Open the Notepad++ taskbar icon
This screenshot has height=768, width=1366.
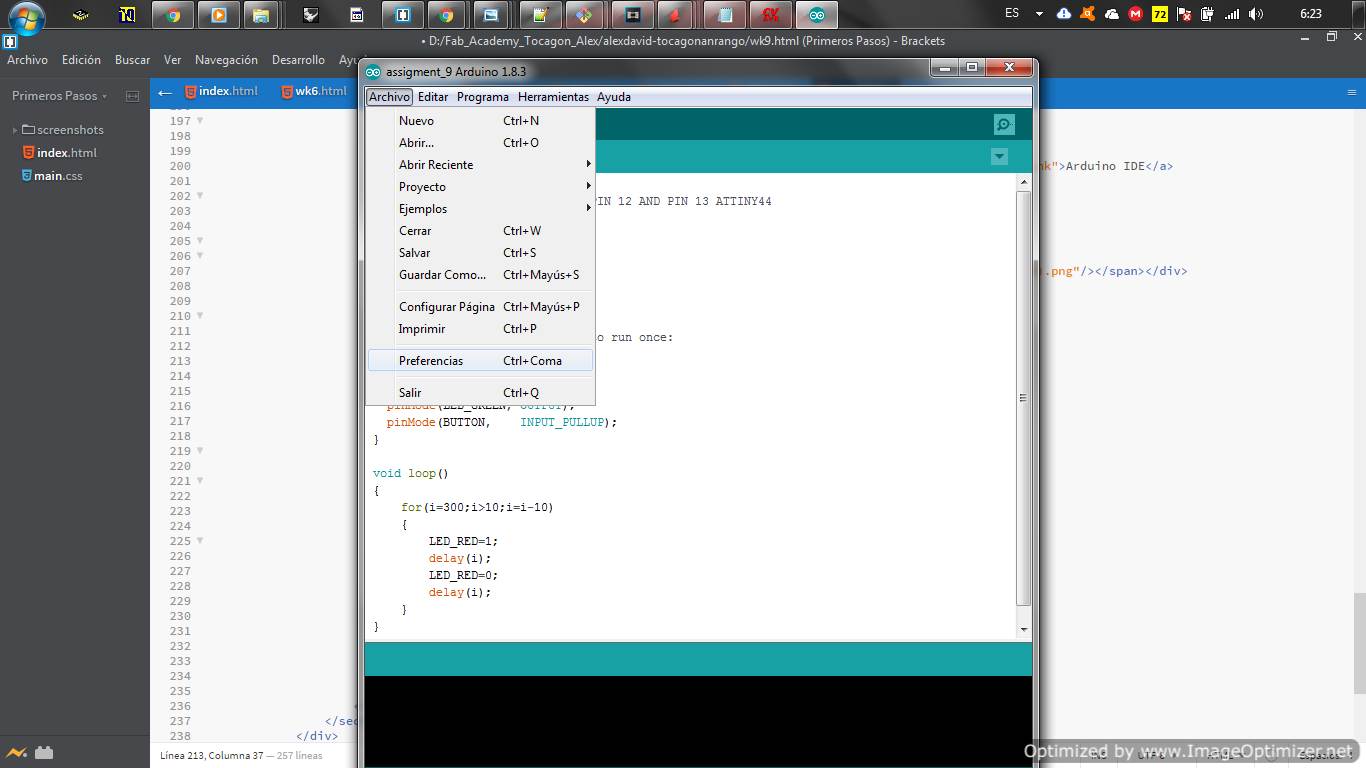point(541,15)
